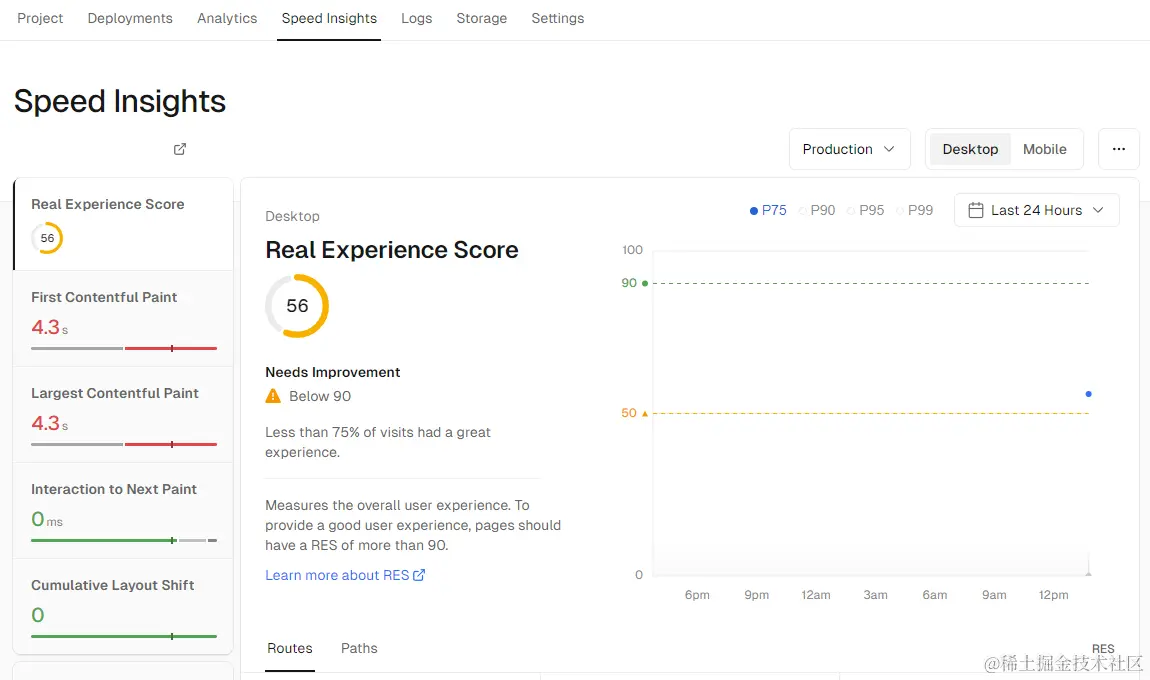Viewport: 1150px width, 680px height.
Task: Click the blue data point on the chart
Action: [1088, 394]
